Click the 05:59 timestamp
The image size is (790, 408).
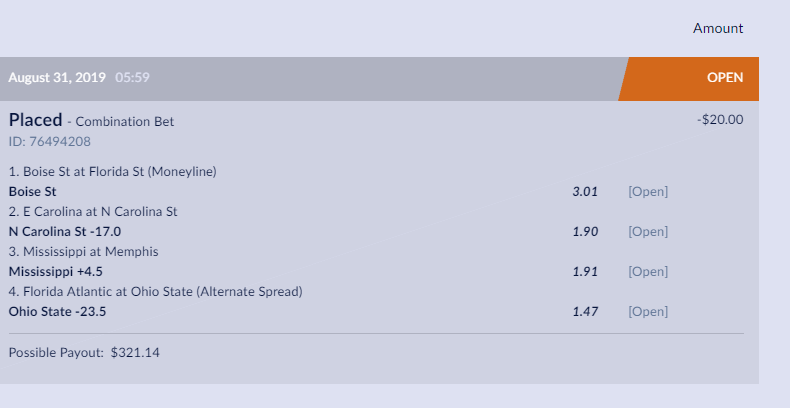132,77
